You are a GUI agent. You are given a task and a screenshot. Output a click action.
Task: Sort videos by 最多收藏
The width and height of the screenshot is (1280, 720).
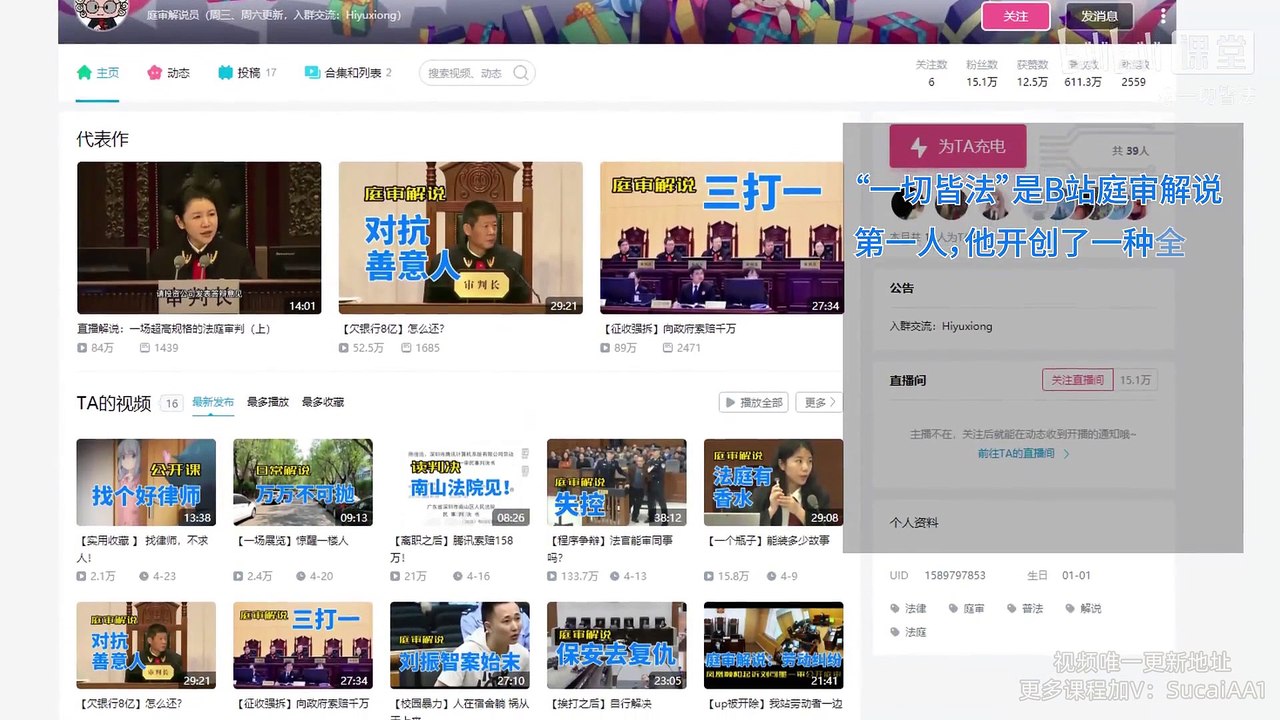click(x=323, y=402)
